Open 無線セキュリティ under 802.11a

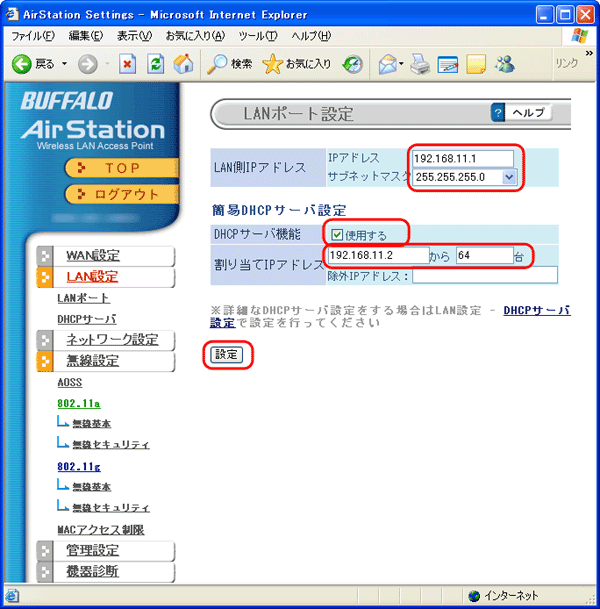(x=111, y=444)
